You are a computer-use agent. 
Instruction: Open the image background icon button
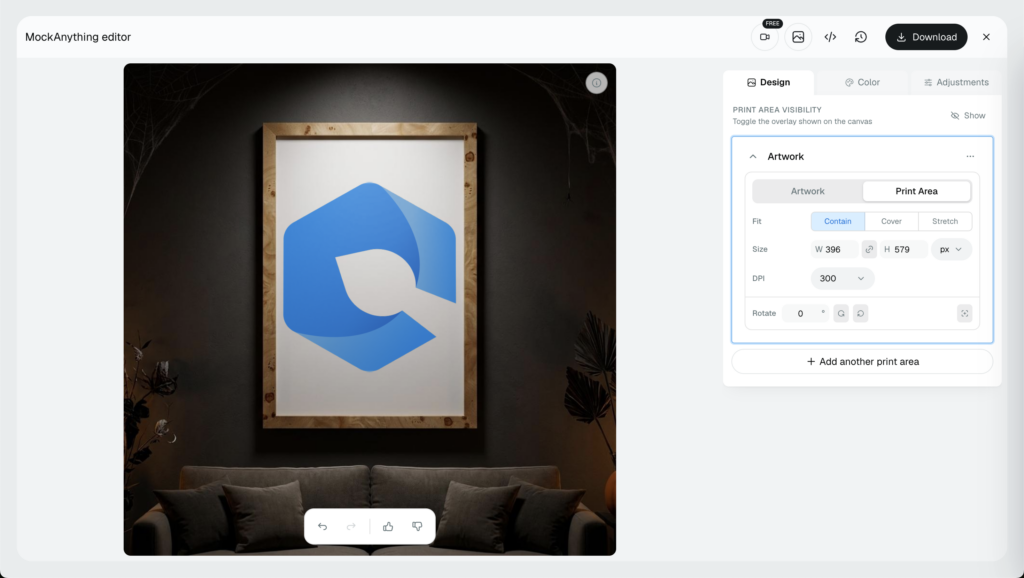click(x=798, y=37)
